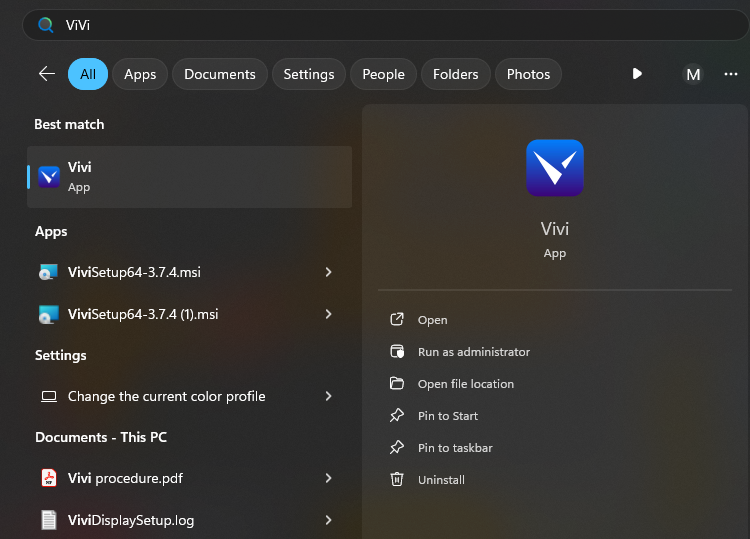This screenshot has height=539, width=750.
Task: Click the Uninstall trash can icon
Action: [x=397, y=479]
